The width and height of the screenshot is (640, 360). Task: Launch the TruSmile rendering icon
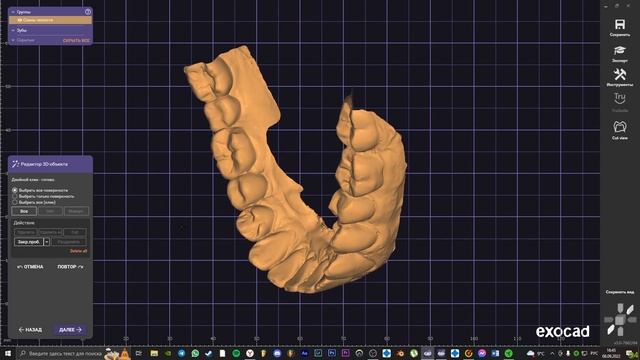[x=620, y=99]
